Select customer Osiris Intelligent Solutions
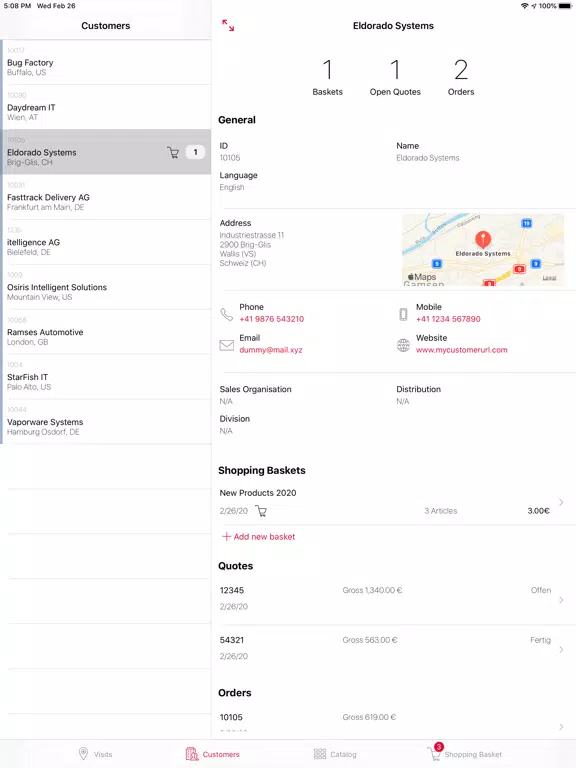The height and width of the screenshot is (768, 576). click(x=106, y=287)
